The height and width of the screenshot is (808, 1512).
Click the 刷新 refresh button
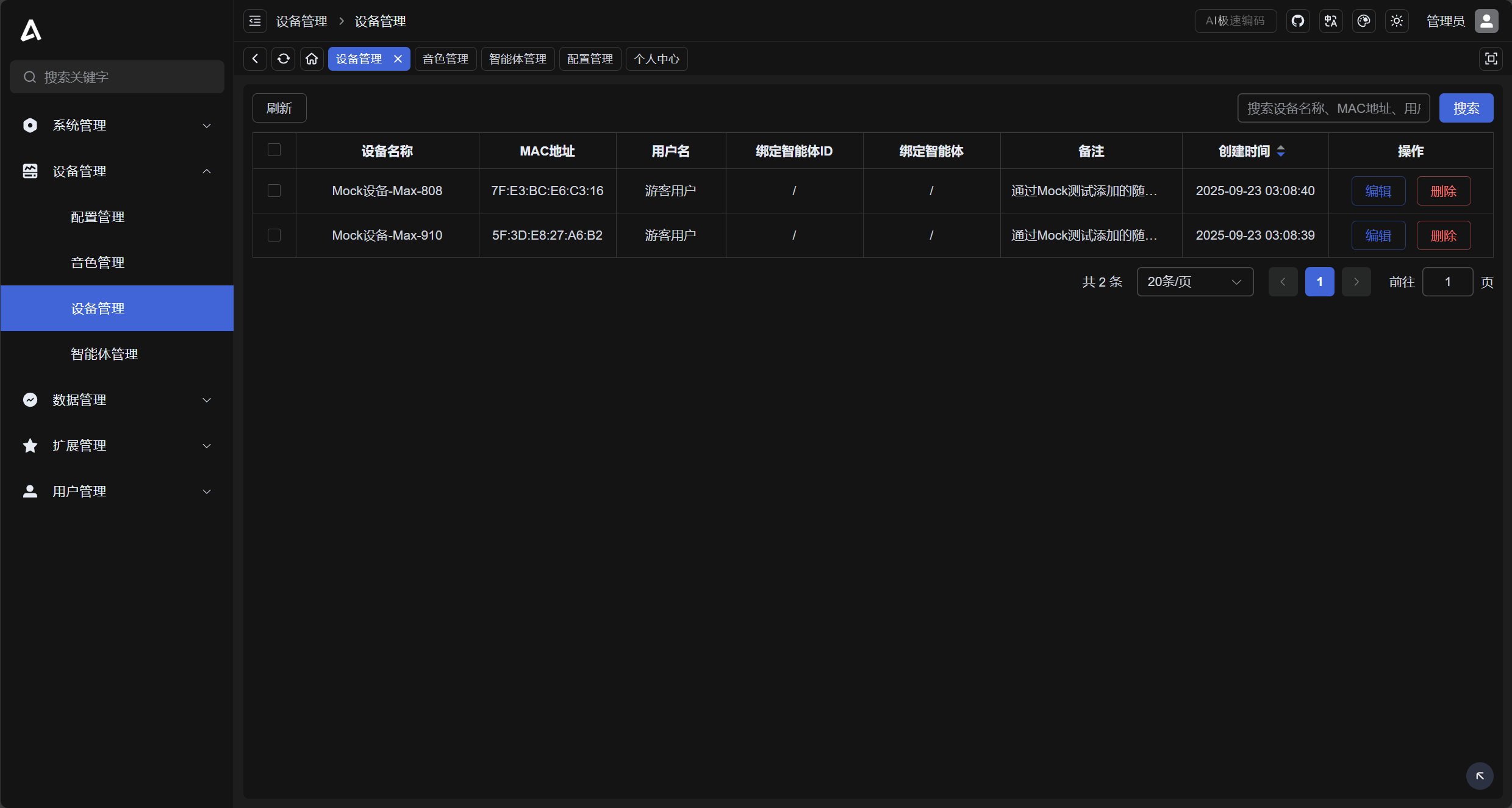279,107
